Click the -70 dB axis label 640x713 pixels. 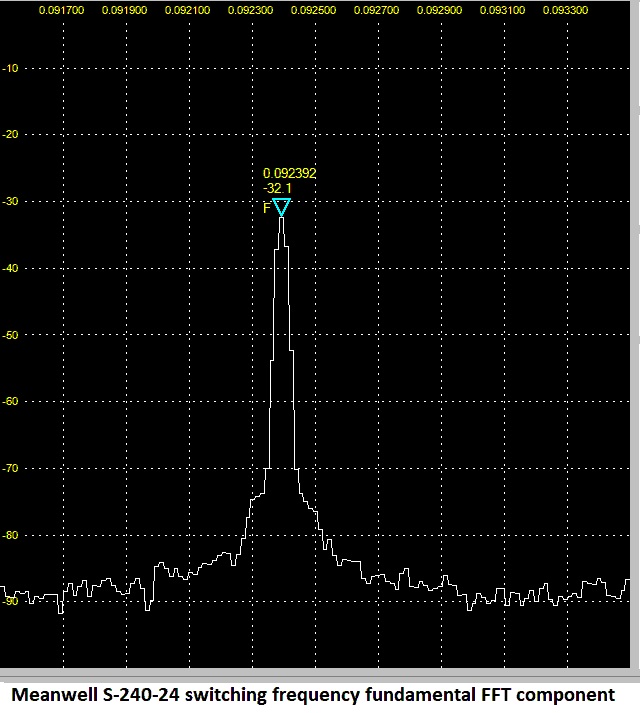click(x=10, y=468)
